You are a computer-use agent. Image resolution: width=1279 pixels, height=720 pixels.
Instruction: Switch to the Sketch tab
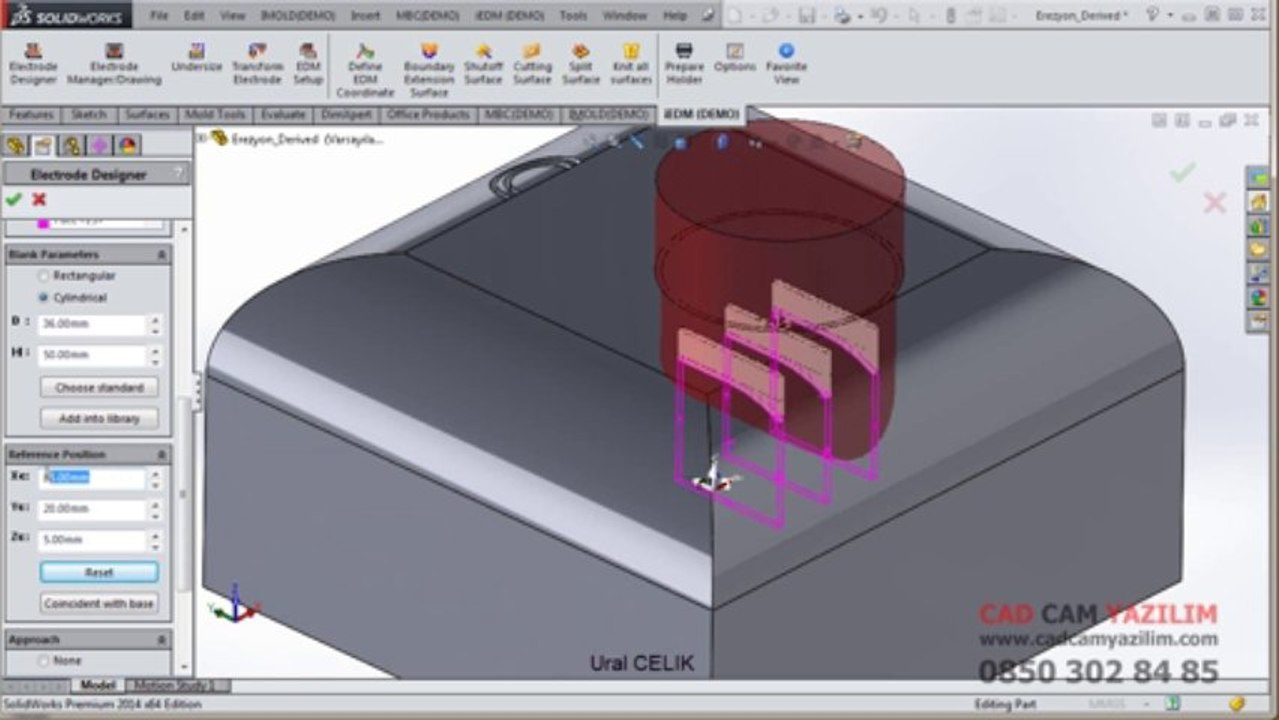[89, 115]
